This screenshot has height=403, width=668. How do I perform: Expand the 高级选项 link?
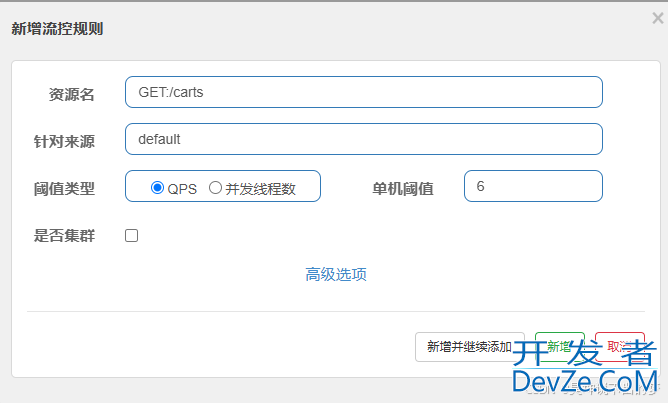coord(336,275)
